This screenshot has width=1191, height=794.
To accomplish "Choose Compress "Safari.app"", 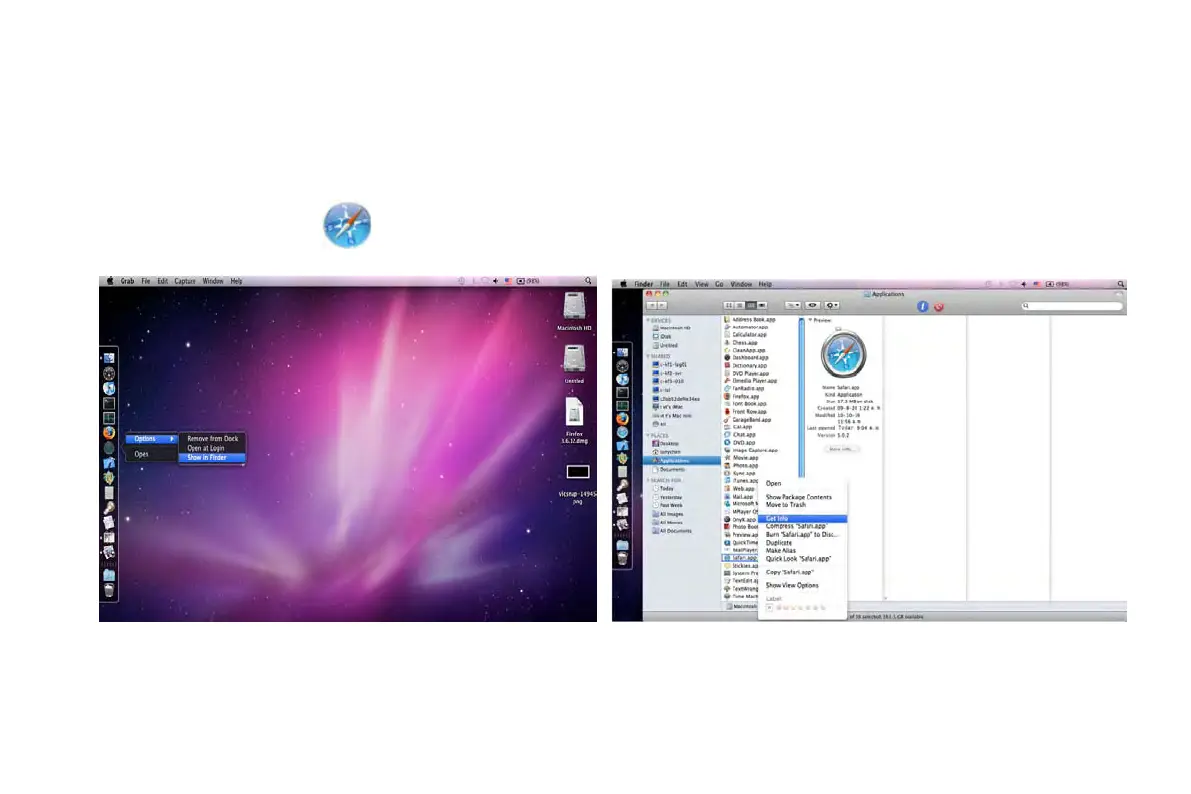I will click(x=796, y=526).
